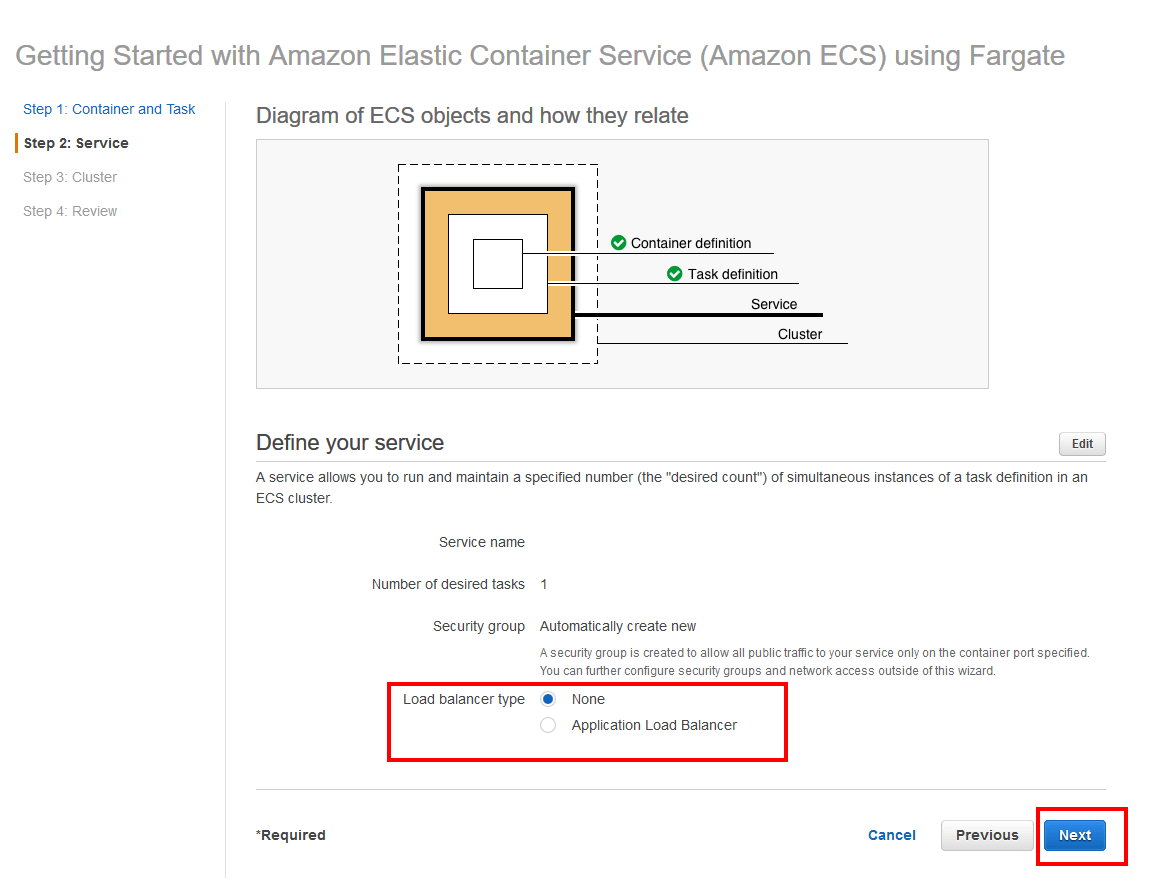Screen dimensions: 1152x878
Task: Open Step 1: Container and Task
Action: (x=108, y=109)
